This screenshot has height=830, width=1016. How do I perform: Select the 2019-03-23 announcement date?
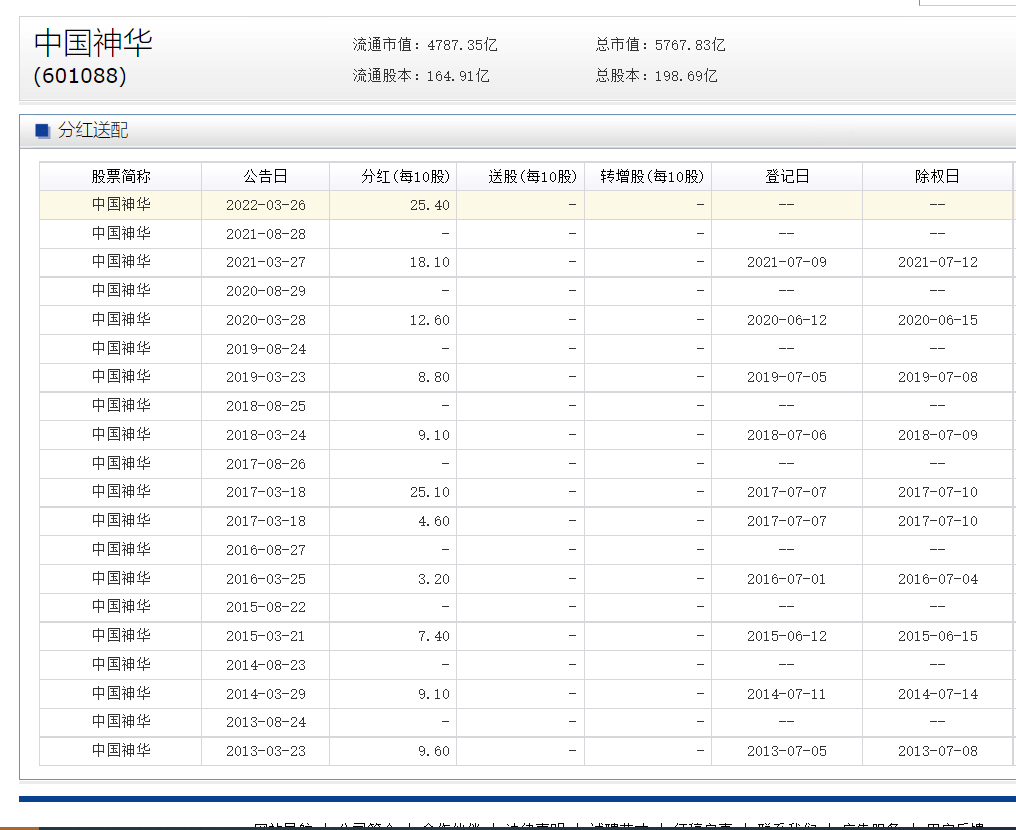point(266,377)
